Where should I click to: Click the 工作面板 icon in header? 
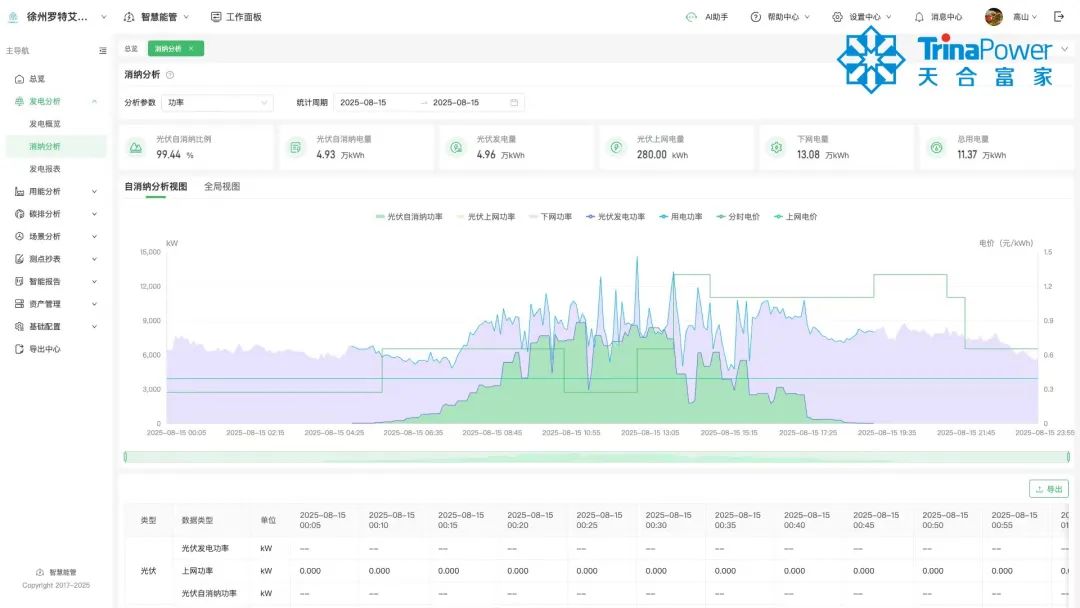tap(216, 17)
